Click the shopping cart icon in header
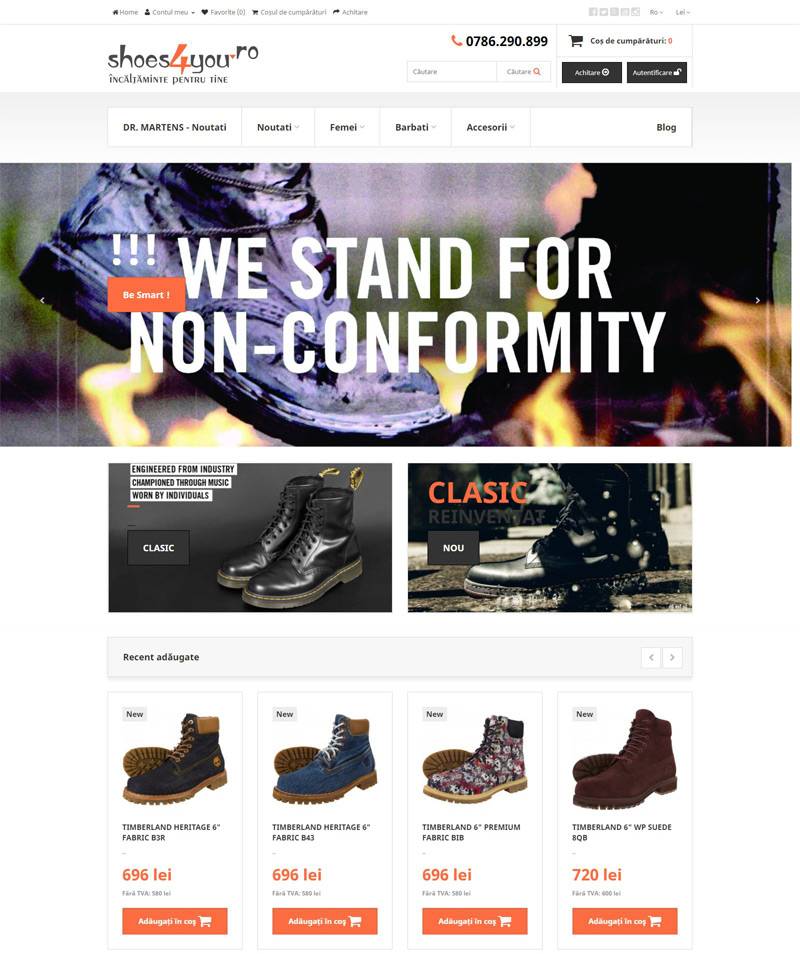Image resolution: width=800 pixels, height=954 pixels. 576,41
